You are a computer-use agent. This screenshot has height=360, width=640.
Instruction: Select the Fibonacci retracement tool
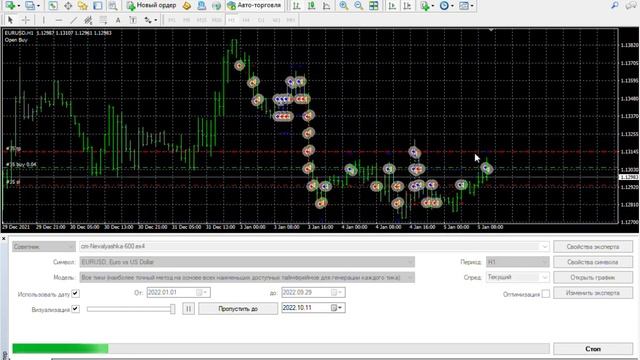(x=103, y=20)
